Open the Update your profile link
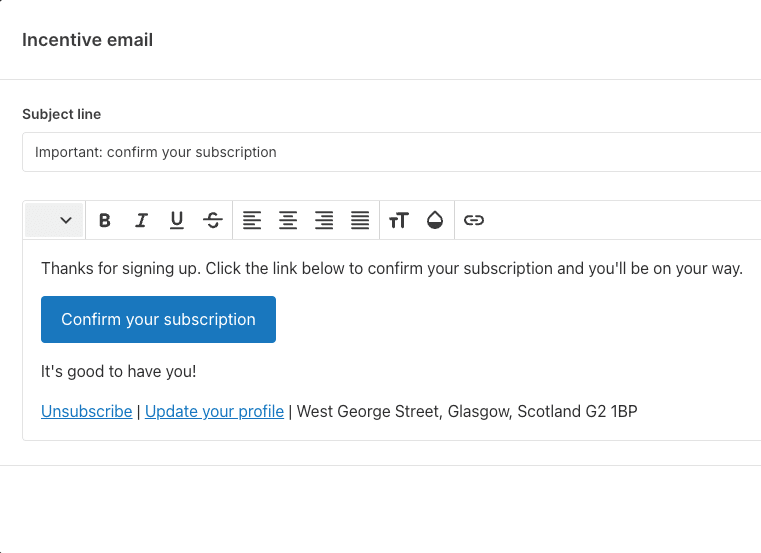The image size is (761, 553). coord(214,411)
